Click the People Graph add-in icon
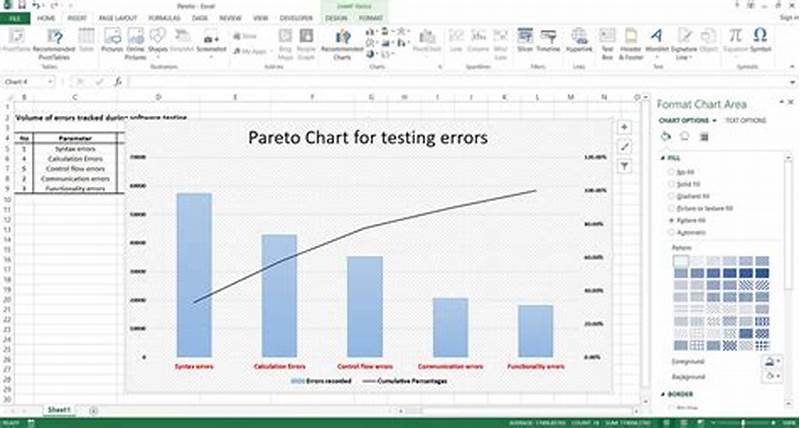 (306, 36)
